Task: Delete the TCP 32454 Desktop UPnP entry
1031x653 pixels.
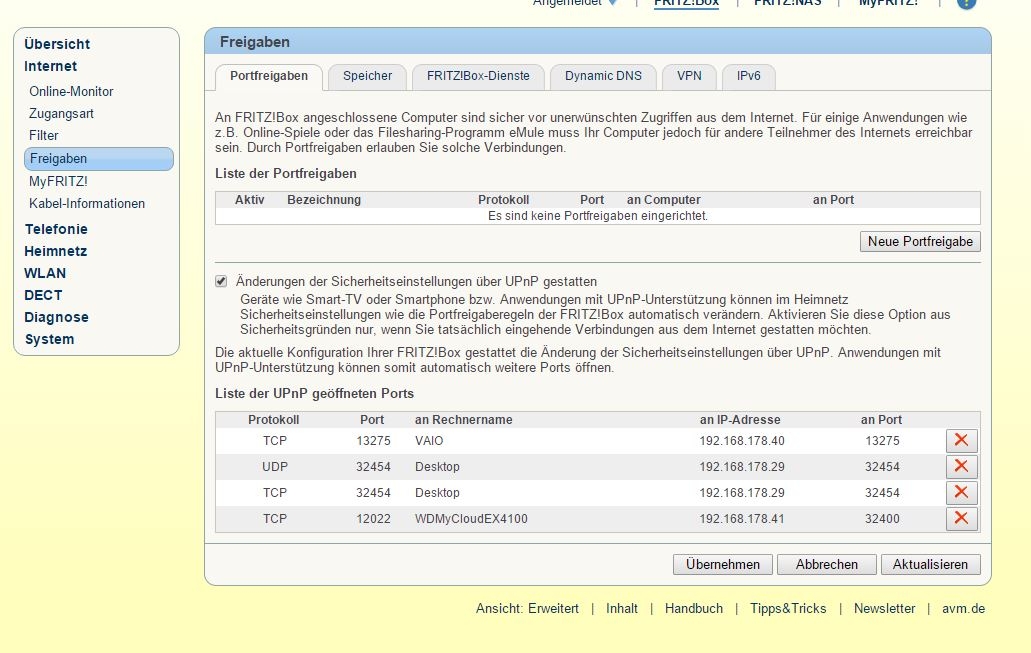Action: click(961, 493)
